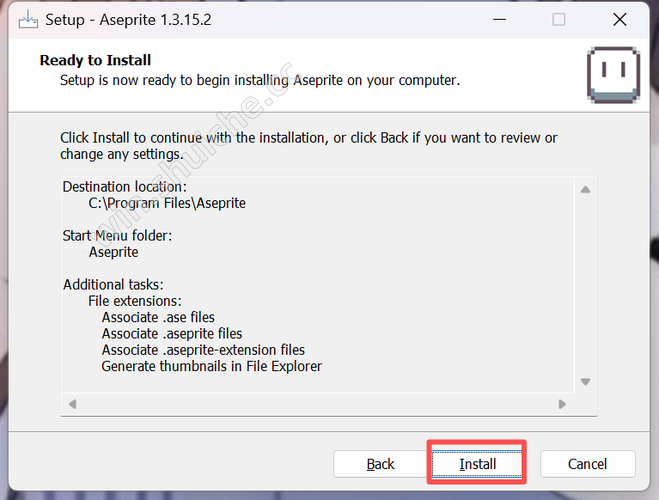Click the 'Destination location:' line
Image resolution: width=659 pixels, height=500 pixels.
[124, 187]
